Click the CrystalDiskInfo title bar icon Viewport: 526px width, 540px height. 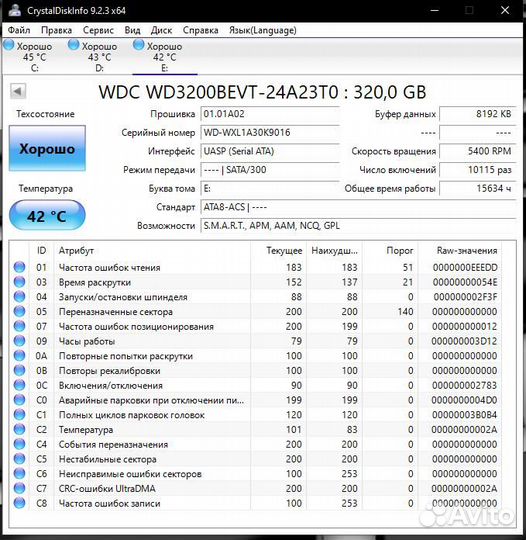[x=15, y=10]
